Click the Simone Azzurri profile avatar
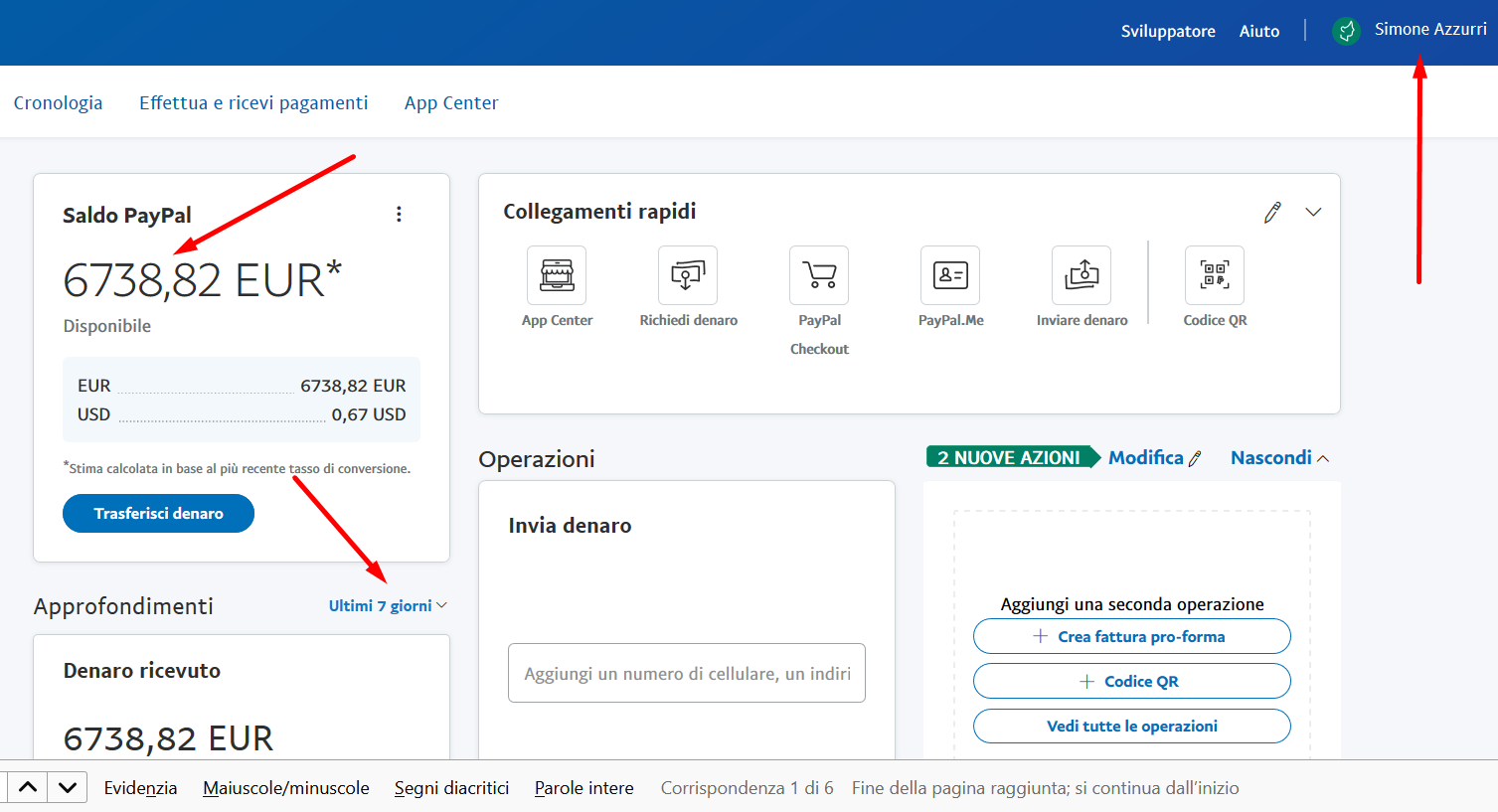The image size is (1498, 812). pos(1346,32)
